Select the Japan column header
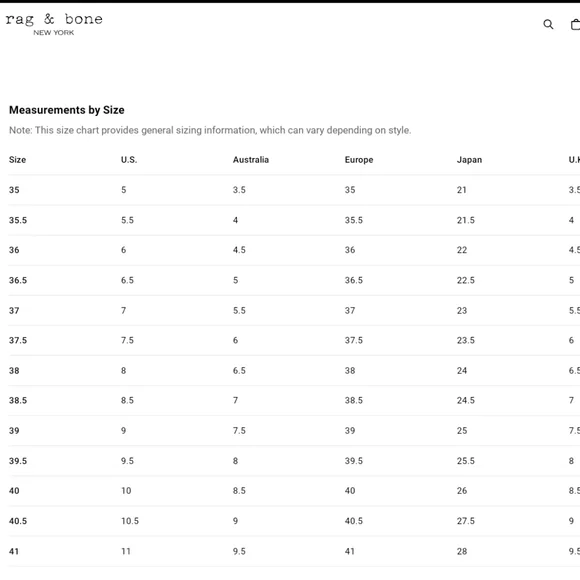This screenshot has width=580, height=580. coord(469,160)
